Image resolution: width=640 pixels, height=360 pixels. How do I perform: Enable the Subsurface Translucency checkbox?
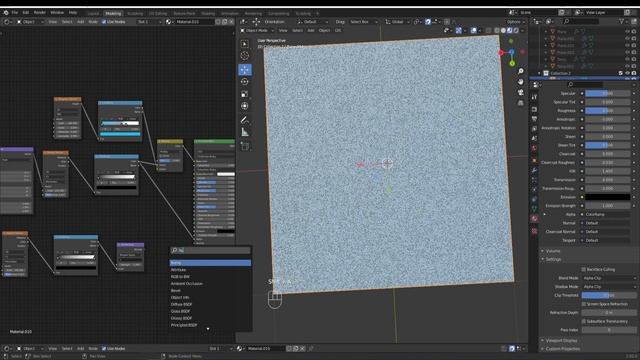tap(584, 321)
